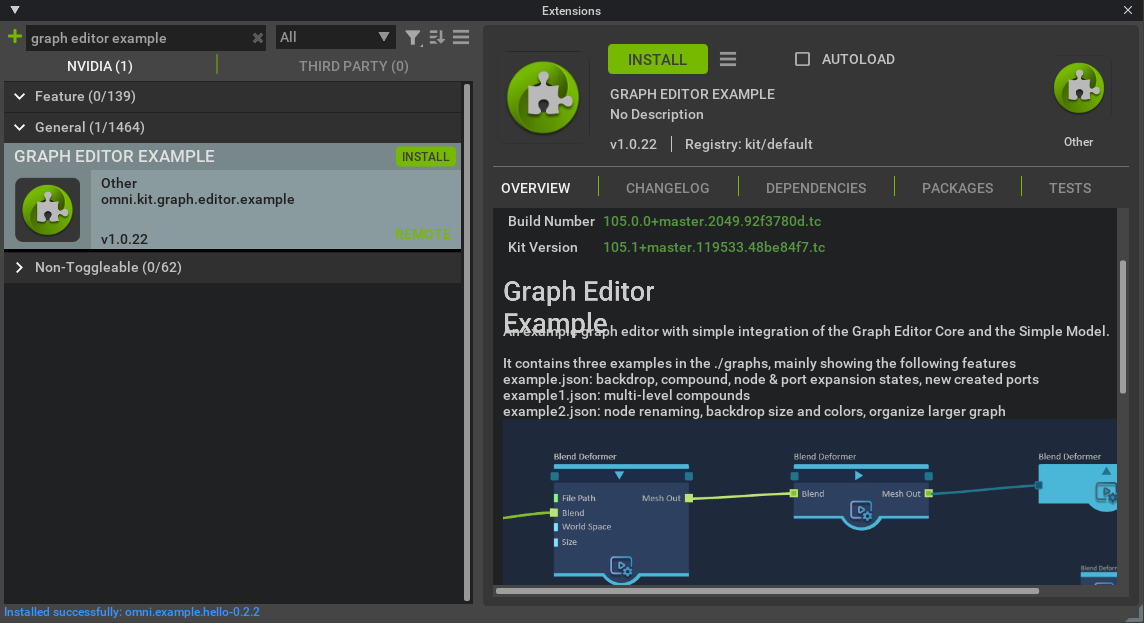Click omni.kit.graph.editor.example text
The width and height of the screenshot is (1144, 623).
point(198,199)
